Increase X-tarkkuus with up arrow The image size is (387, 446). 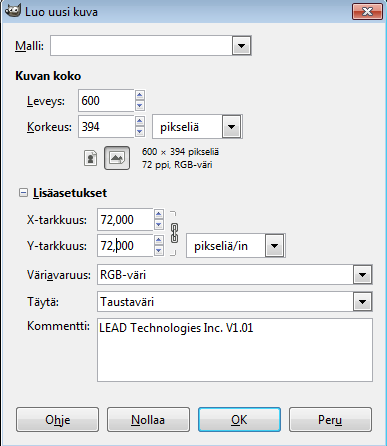[159, 214]
